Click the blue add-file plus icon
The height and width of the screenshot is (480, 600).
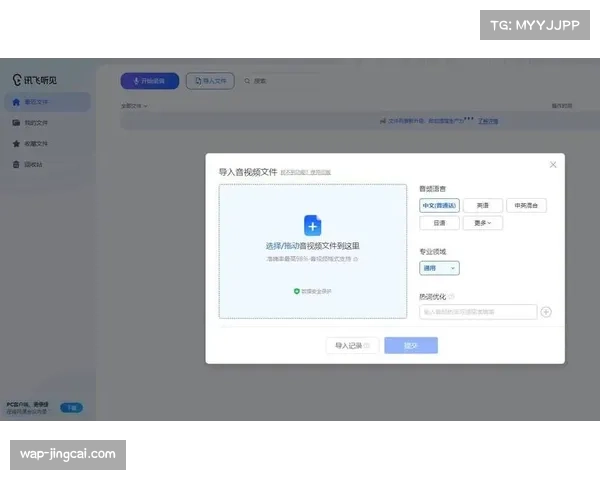pos(313,225)
